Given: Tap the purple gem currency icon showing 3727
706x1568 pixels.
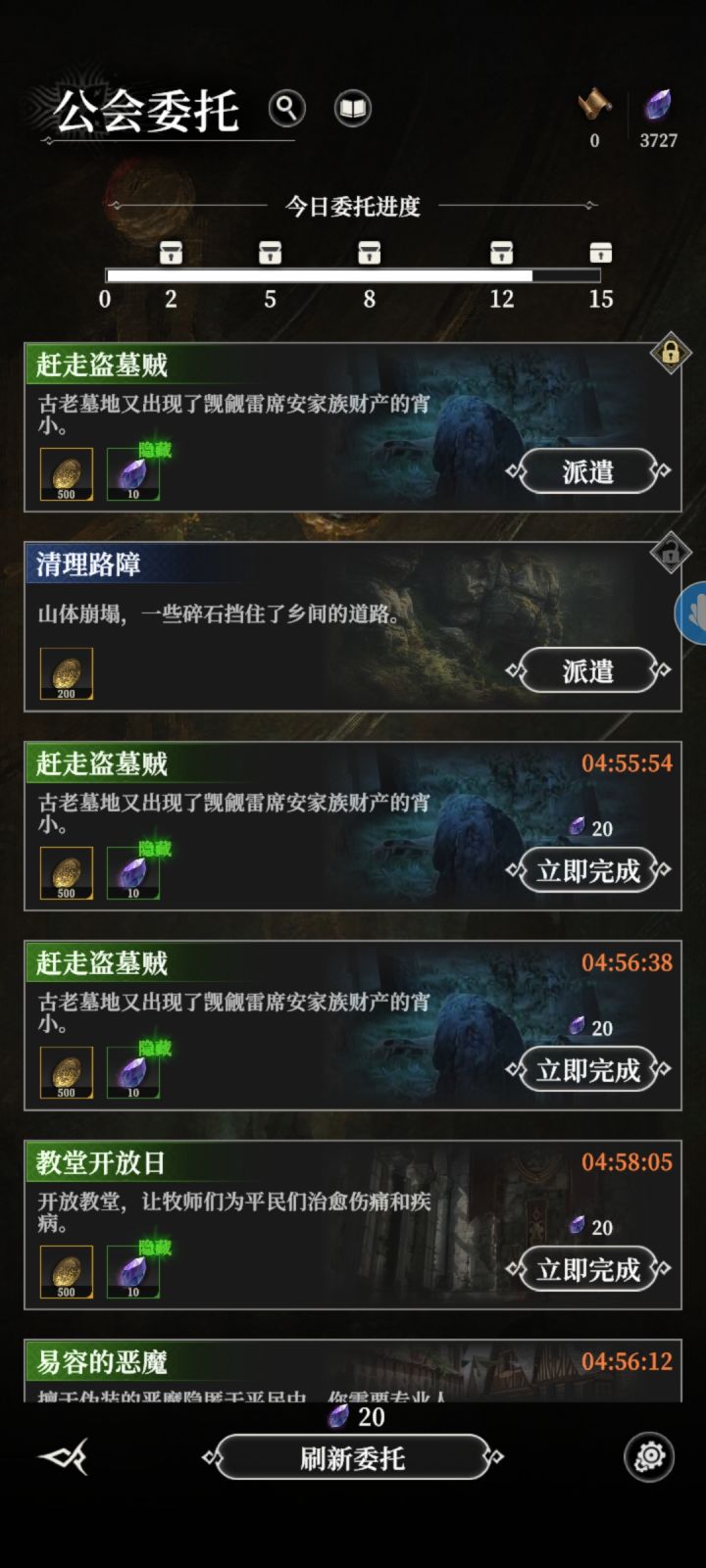Looking at the screenshot, I should [658, 104].
